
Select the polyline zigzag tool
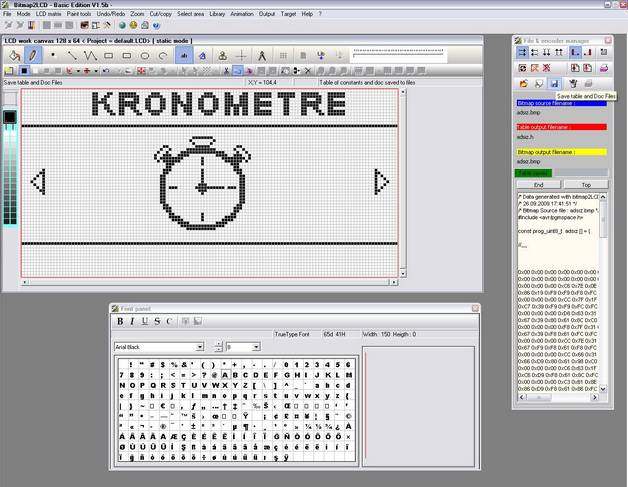pos(90,55)
